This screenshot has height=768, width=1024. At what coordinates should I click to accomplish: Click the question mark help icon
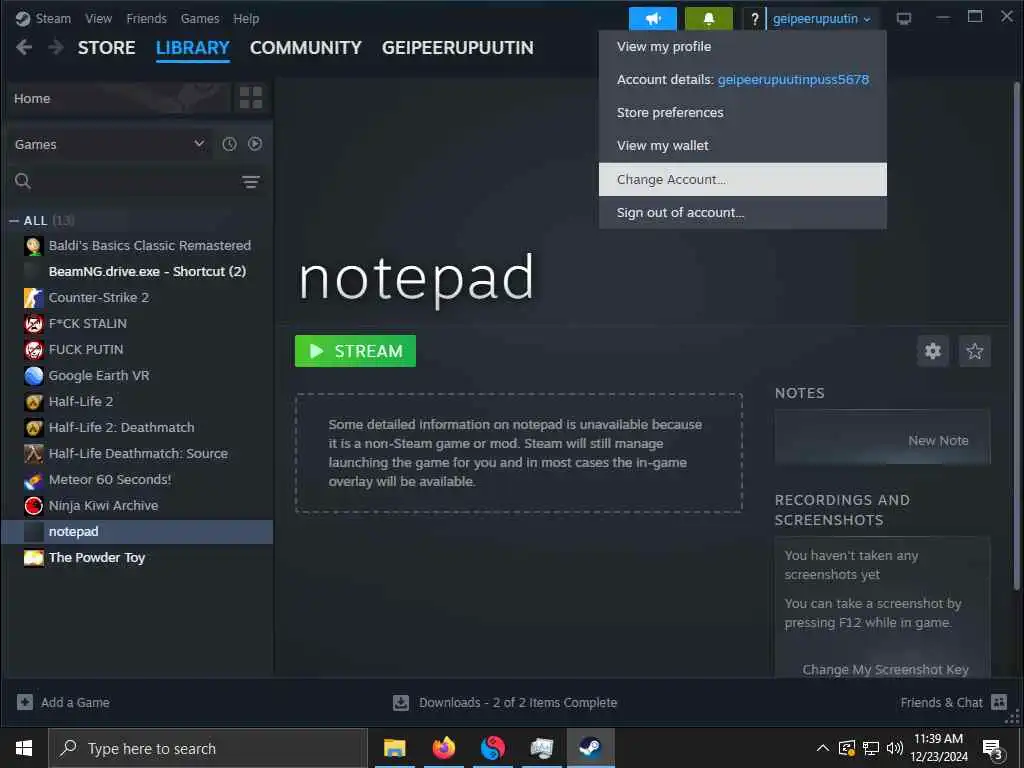[754, 19]
